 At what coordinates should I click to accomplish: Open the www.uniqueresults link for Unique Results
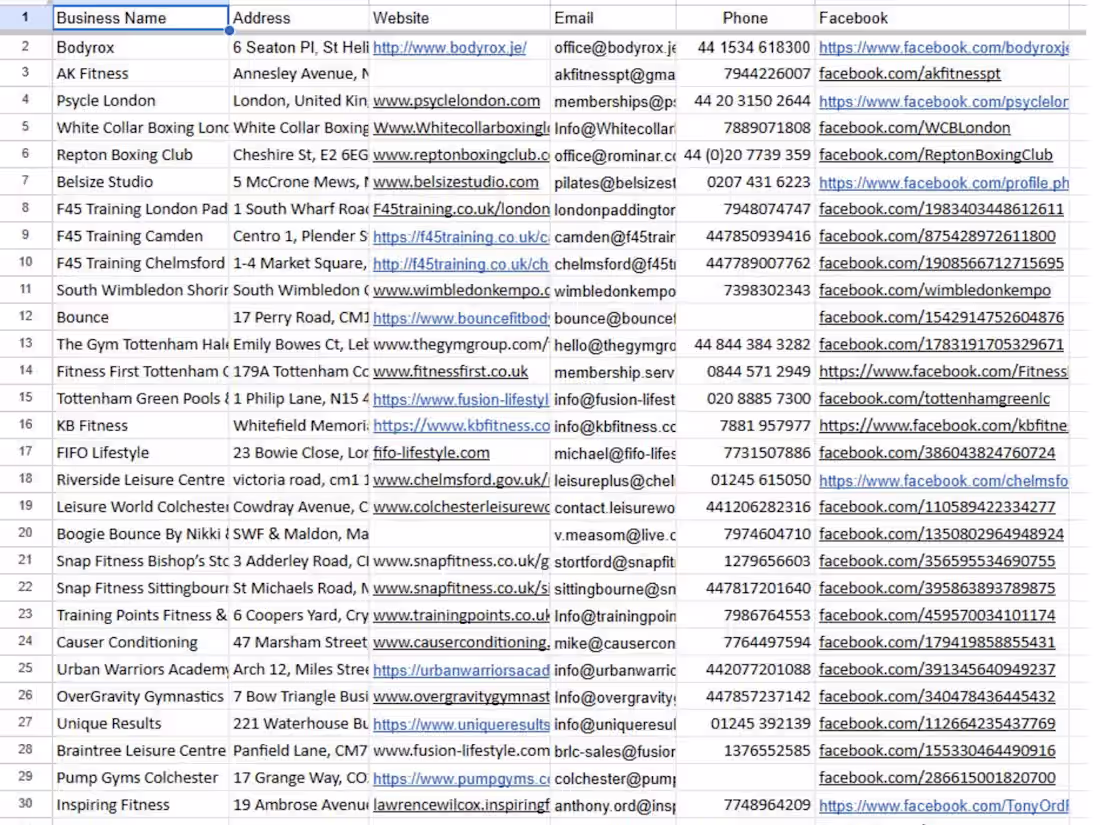(460, 723)
